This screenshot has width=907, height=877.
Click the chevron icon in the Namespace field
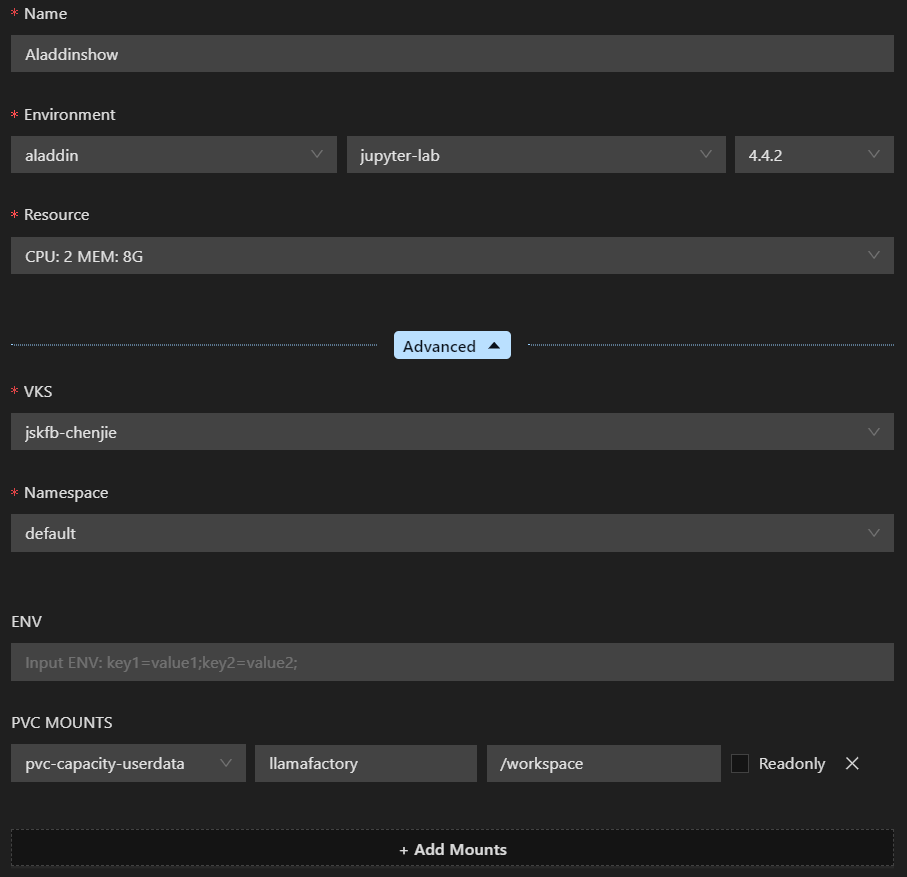pos(875,533)
